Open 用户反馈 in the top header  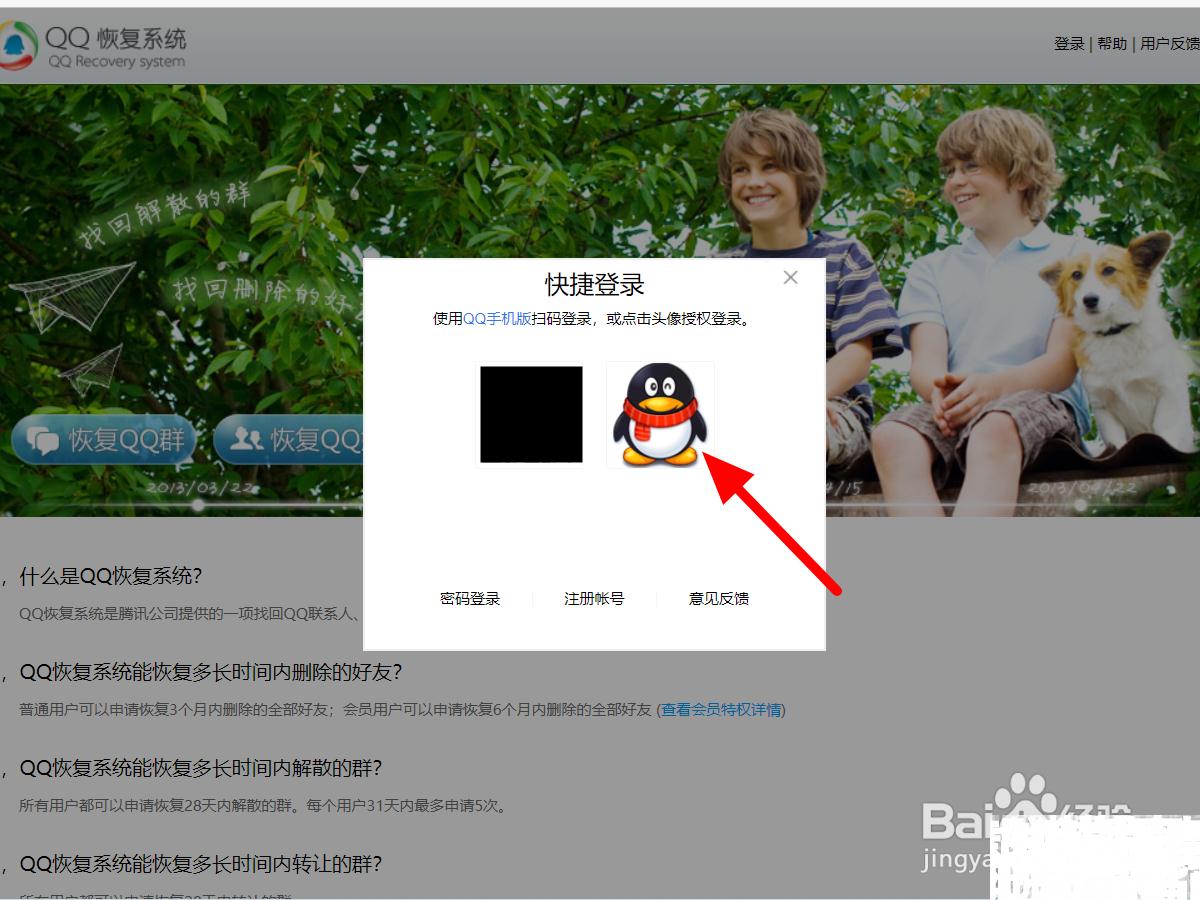click(x=1169, y=44)
